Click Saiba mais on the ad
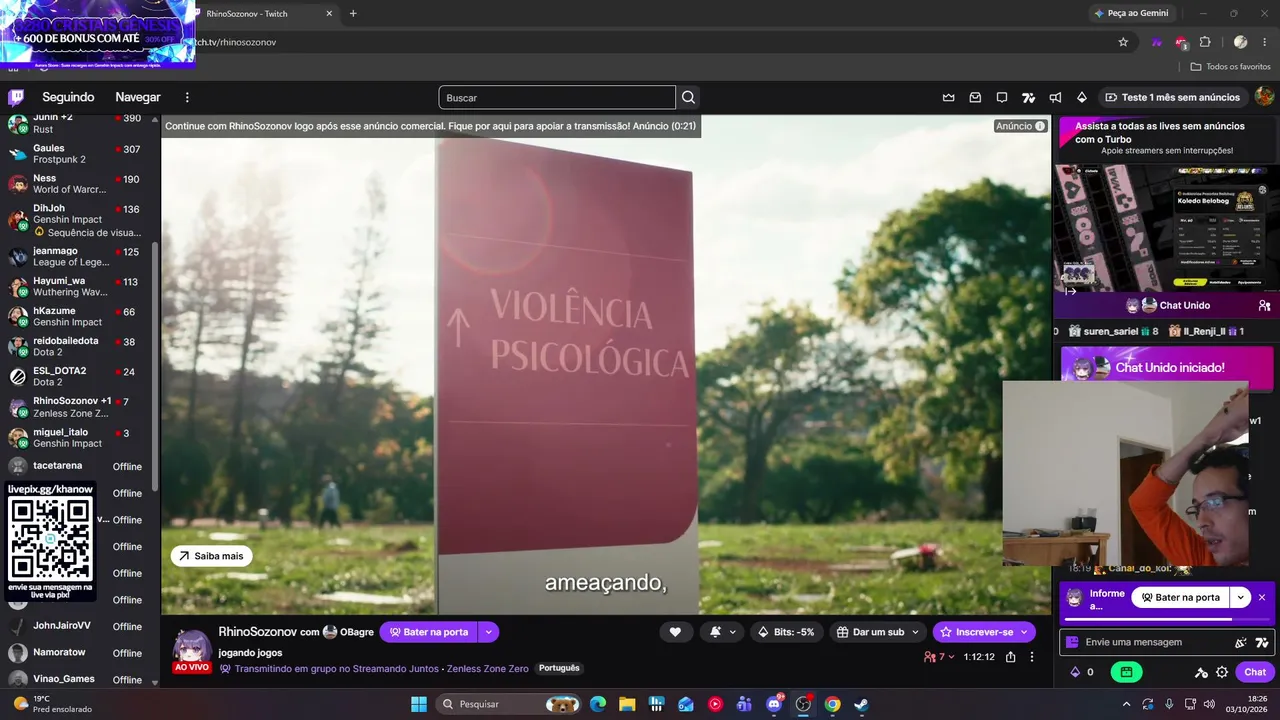Screen dimensions: 1280x720 pos(211,556)
